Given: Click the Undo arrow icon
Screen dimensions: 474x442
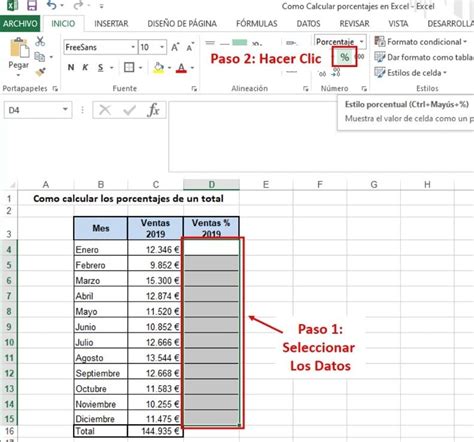Looking at the screenshot, I should [x=52, y=5].
